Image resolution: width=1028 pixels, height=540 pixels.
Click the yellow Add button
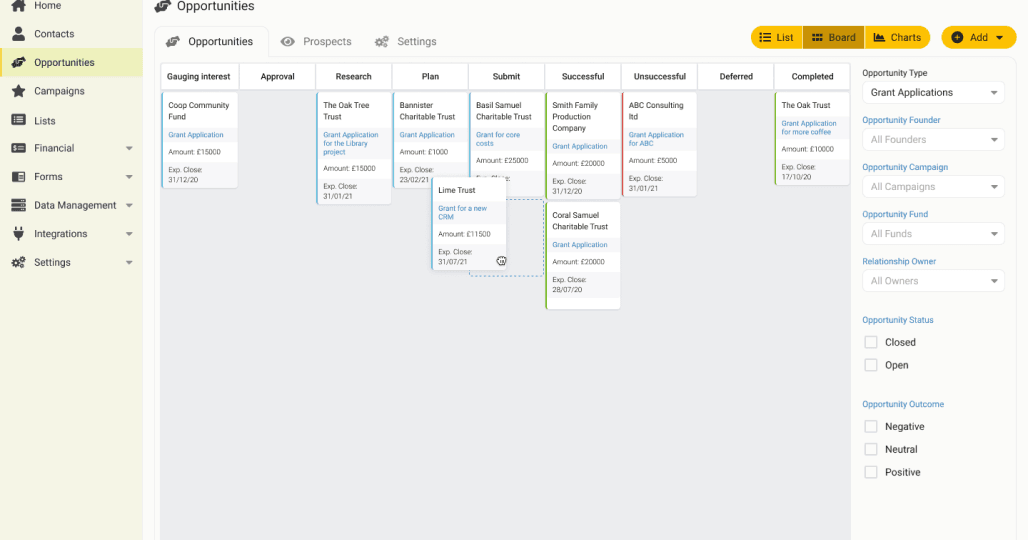coord(978,37)
